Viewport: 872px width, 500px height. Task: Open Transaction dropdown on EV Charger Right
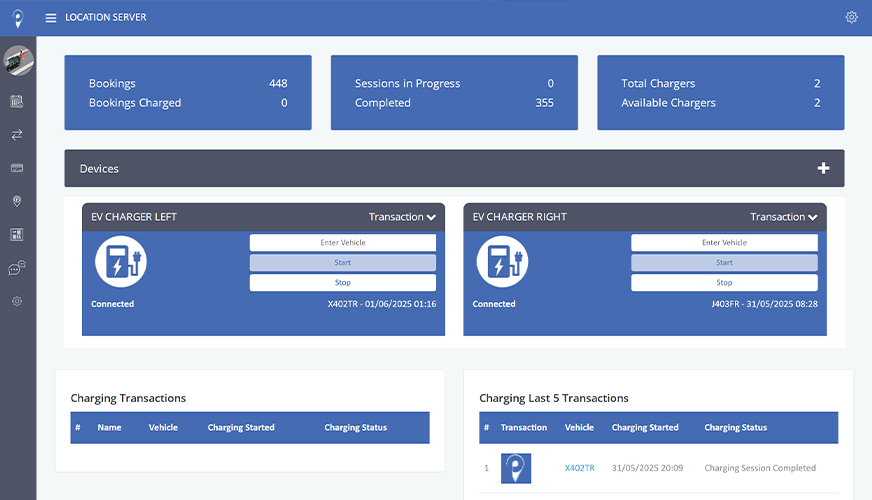[x=784, y=217]
